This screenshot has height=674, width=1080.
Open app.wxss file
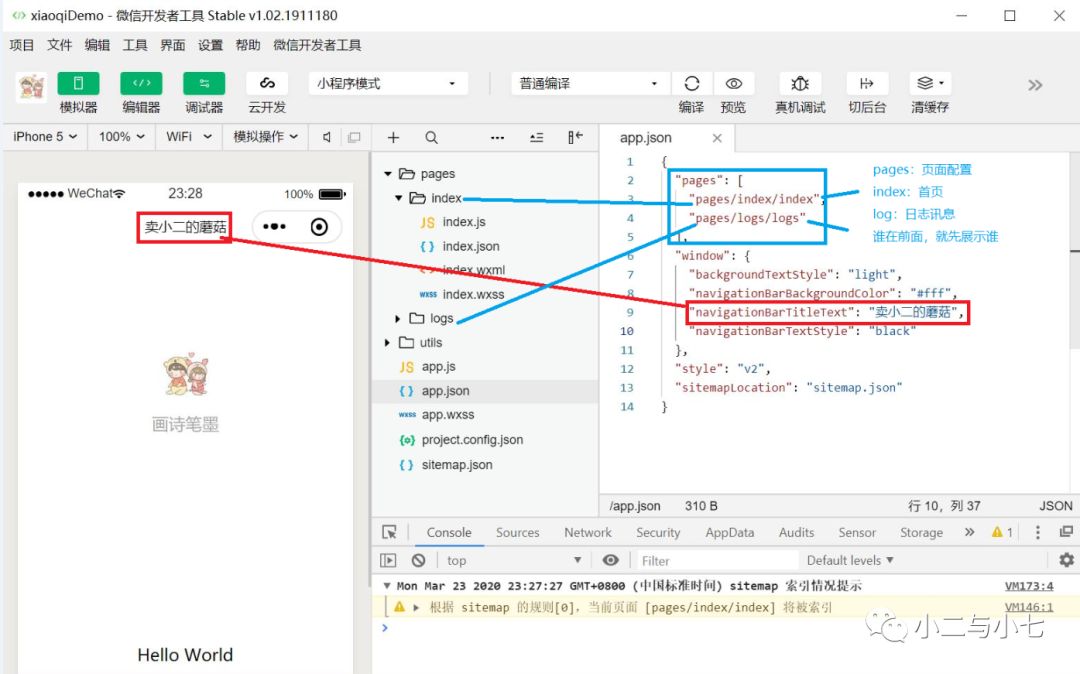point(448,414)
